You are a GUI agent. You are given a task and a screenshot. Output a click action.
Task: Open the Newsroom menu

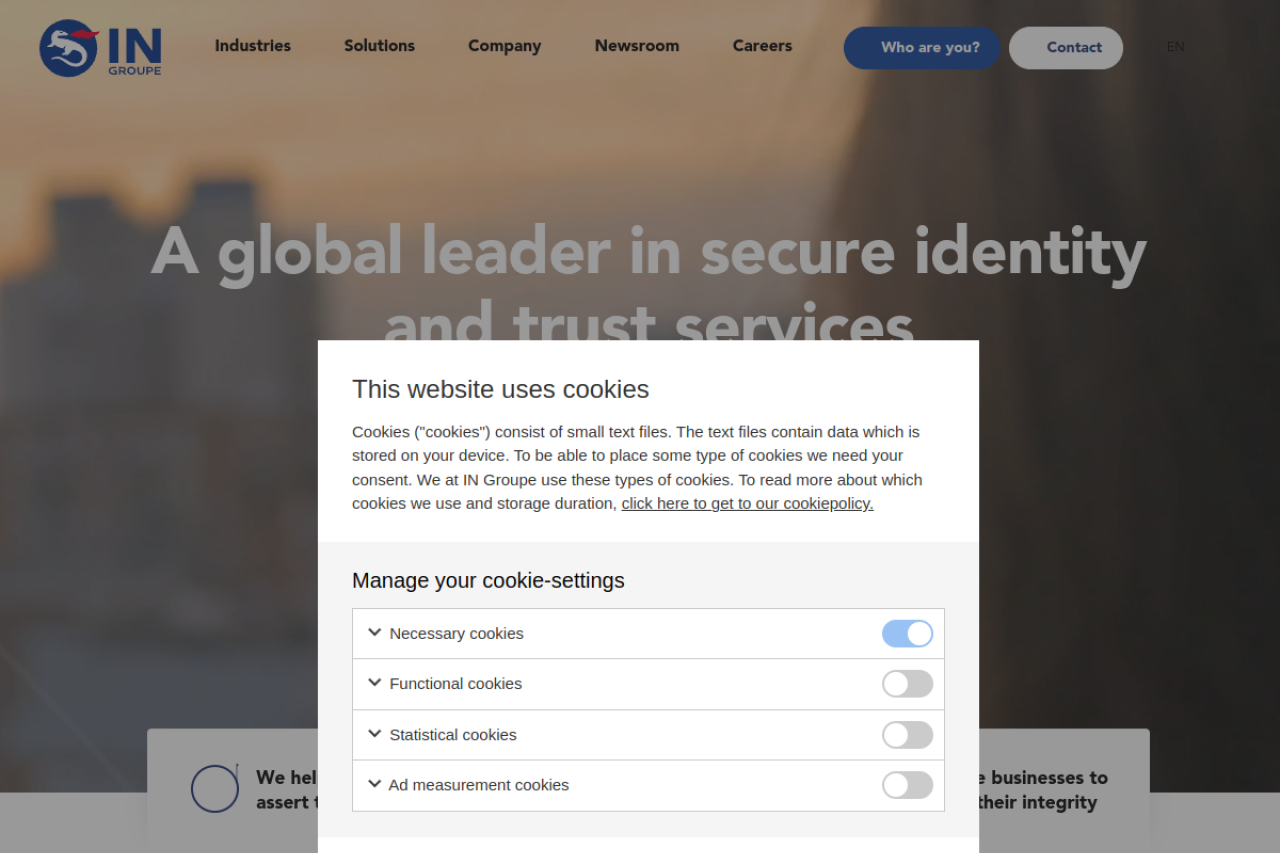point(637,46)
